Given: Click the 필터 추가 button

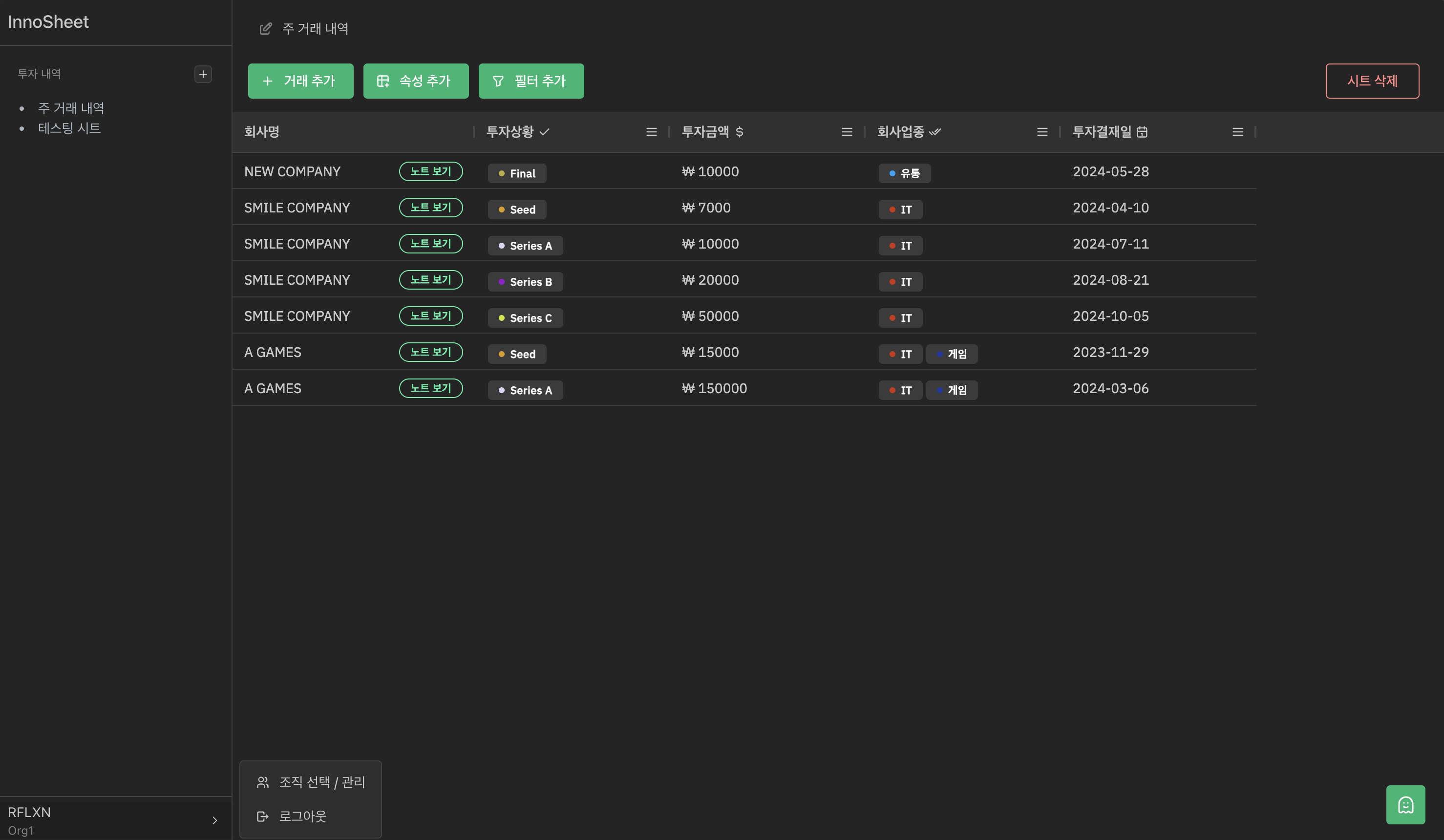Looking at the screenshot, I should tap(531, 81).
